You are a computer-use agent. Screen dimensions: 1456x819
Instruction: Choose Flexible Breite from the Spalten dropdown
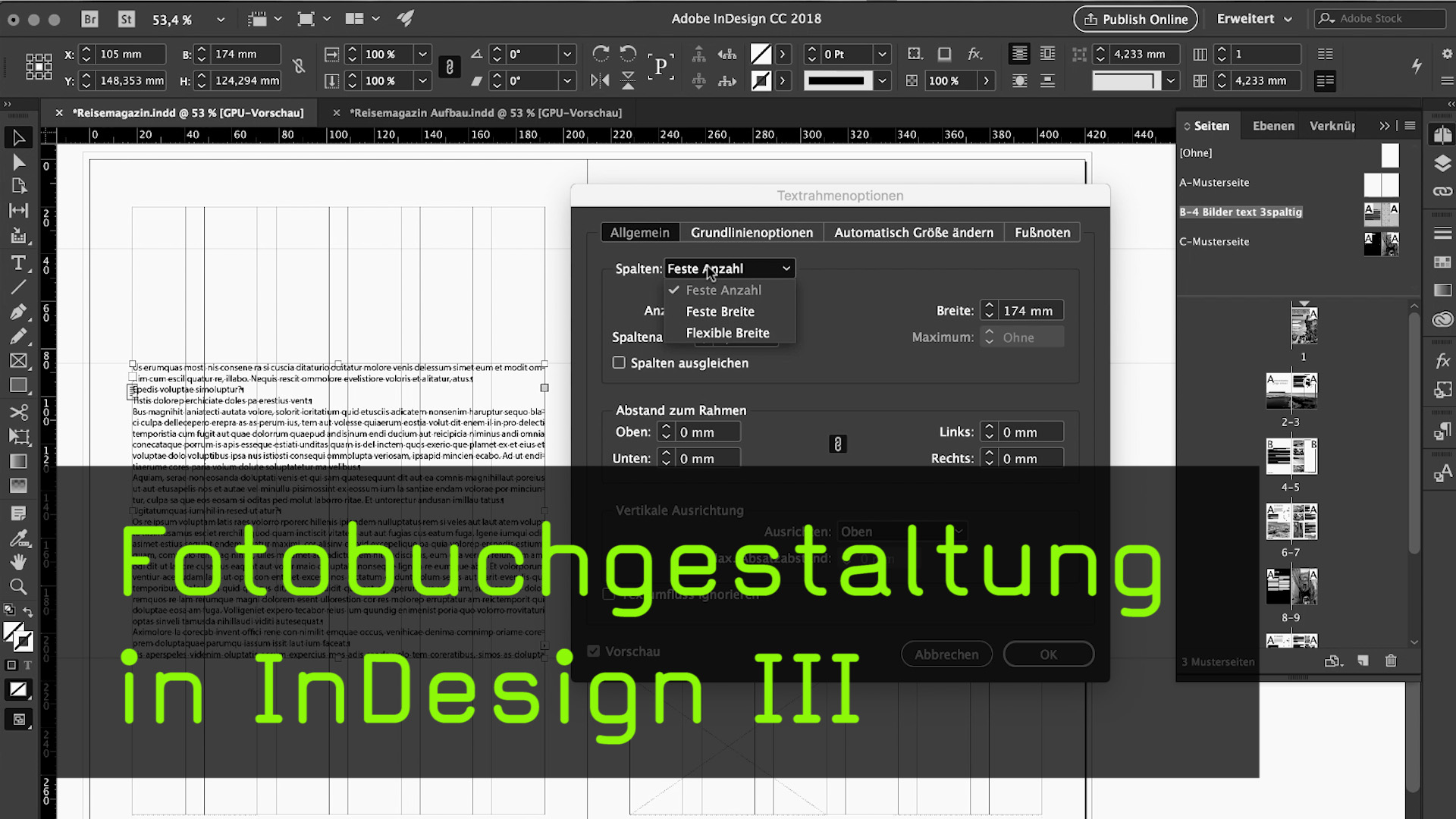pos(727,332)
